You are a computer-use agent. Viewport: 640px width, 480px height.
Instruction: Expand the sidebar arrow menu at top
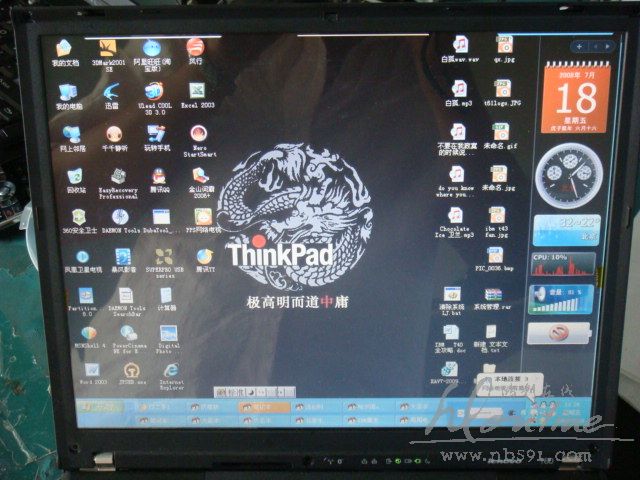(605, 46)
